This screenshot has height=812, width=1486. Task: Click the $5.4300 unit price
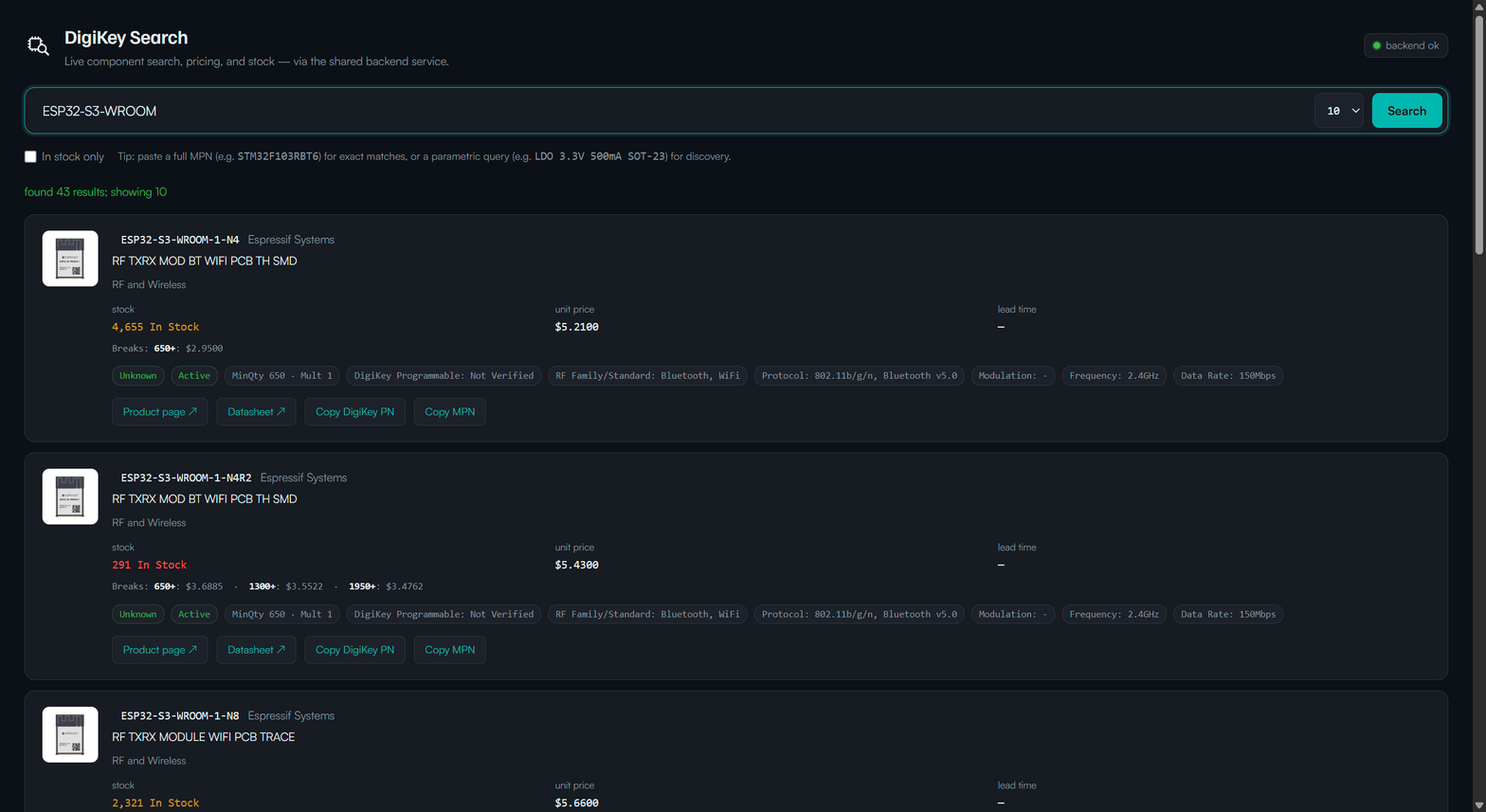tap(577, 565)
